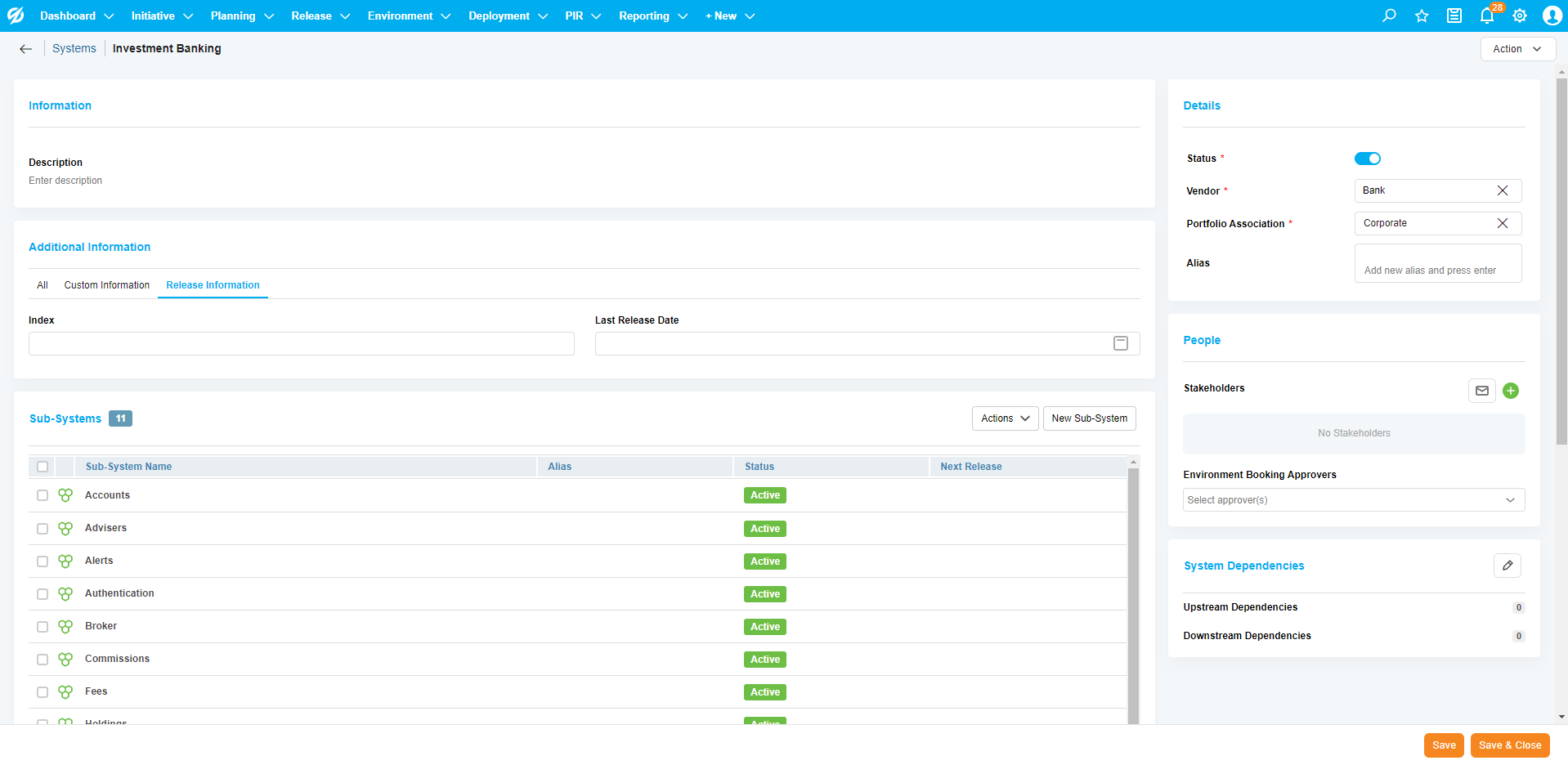The width and height of the screenshot is (1568, 765).
Task: Open the Select approver(s) dropdown
Action: point(1353,500)
